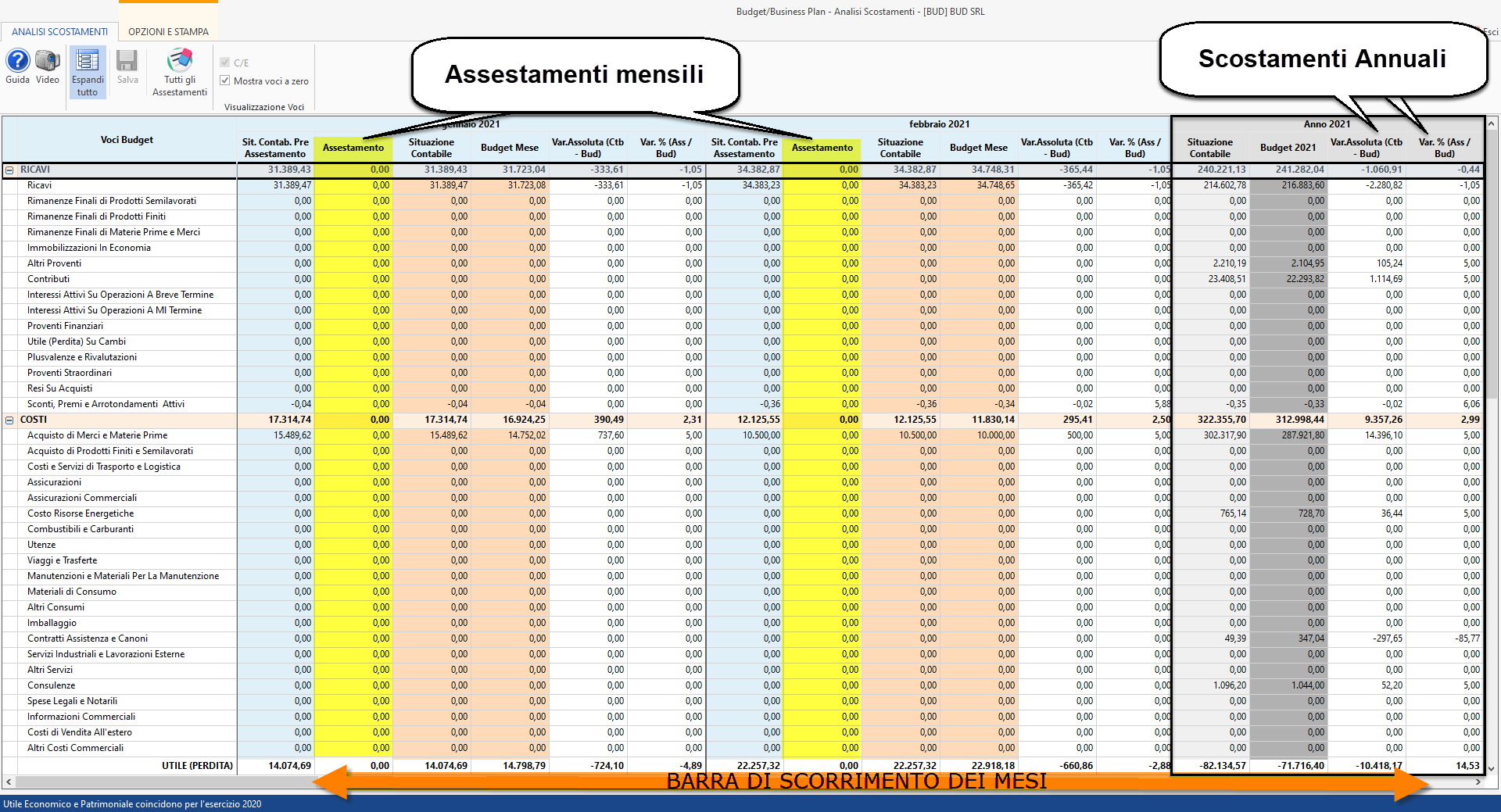Collapse the RICAVI group
This screenshot has height=812, width=1501.
(x=9, y=170)
